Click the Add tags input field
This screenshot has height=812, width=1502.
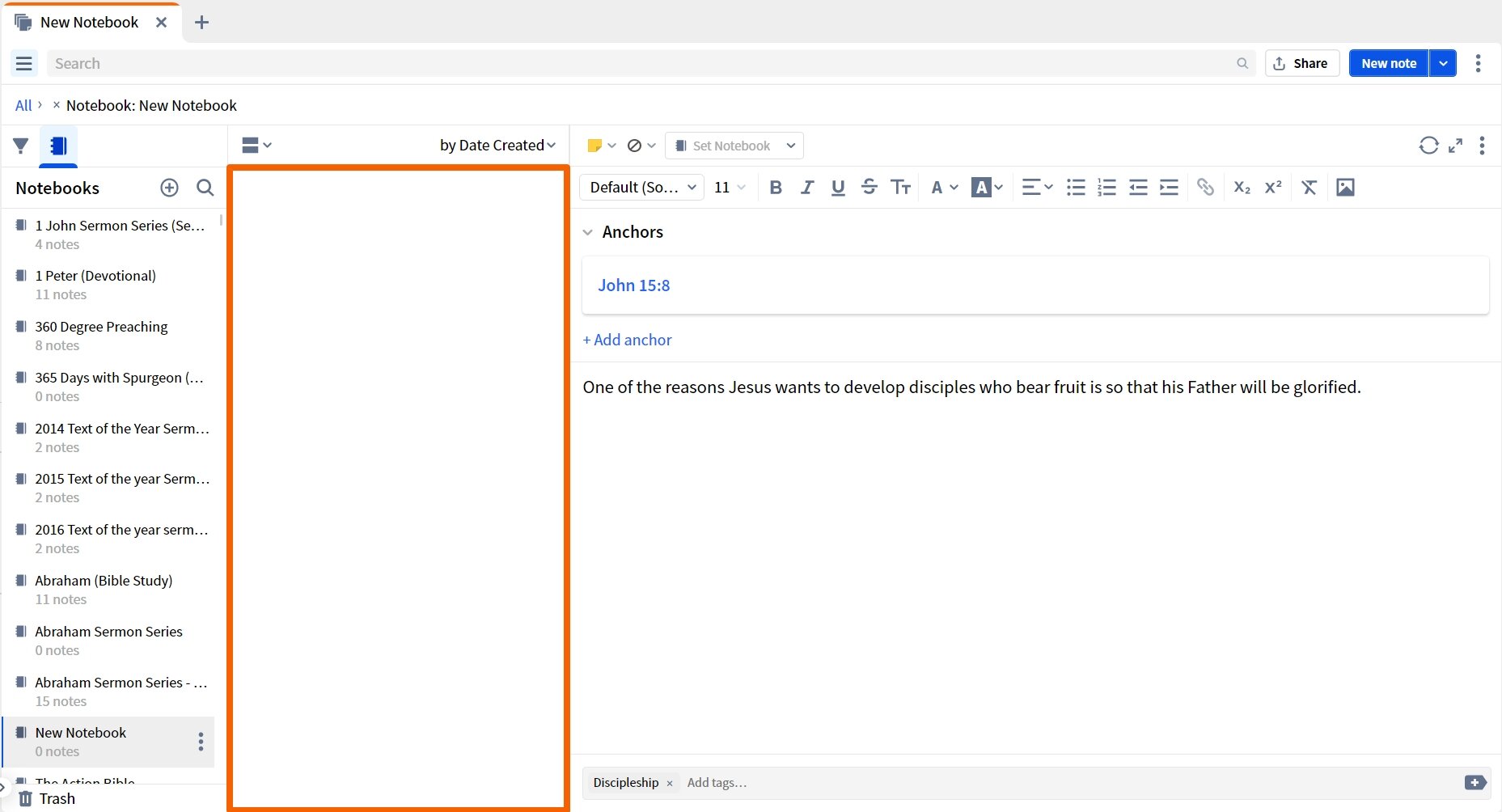(717, 783)
